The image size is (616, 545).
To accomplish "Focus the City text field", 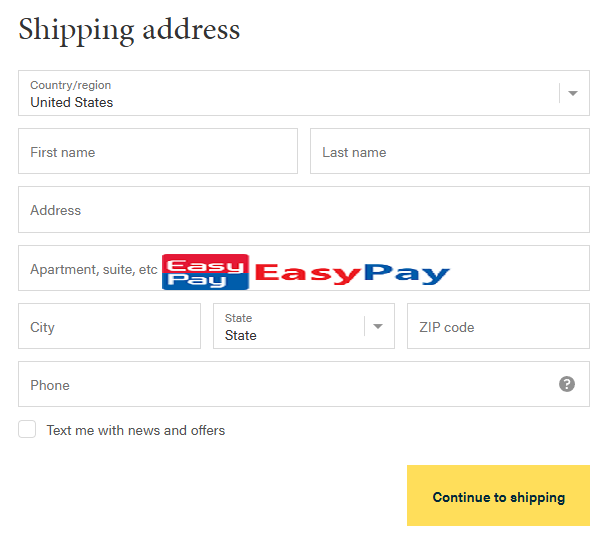I will point(110,327).
